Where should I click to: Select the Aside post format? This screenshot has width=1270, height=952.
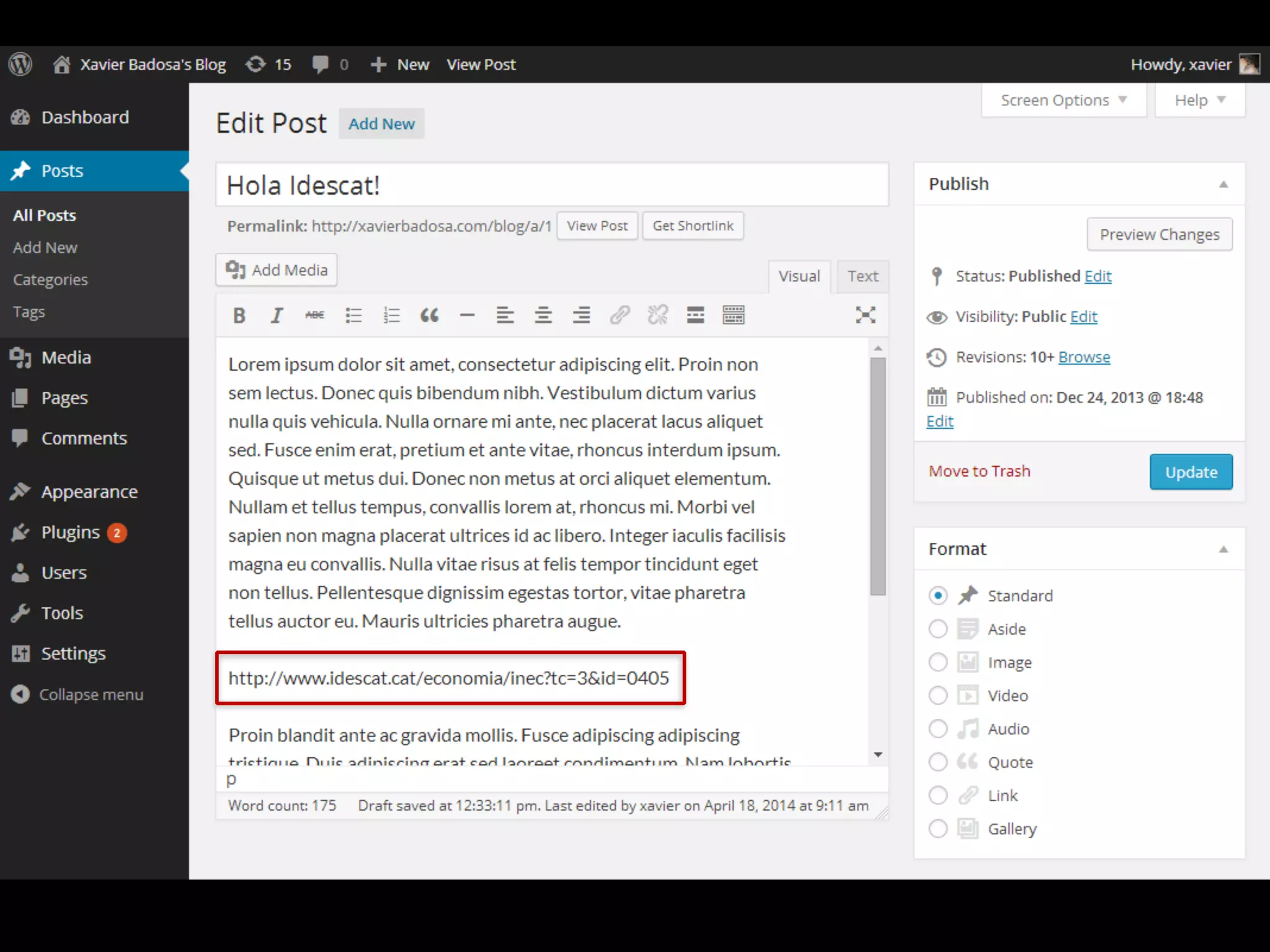(x=938, y=629)
